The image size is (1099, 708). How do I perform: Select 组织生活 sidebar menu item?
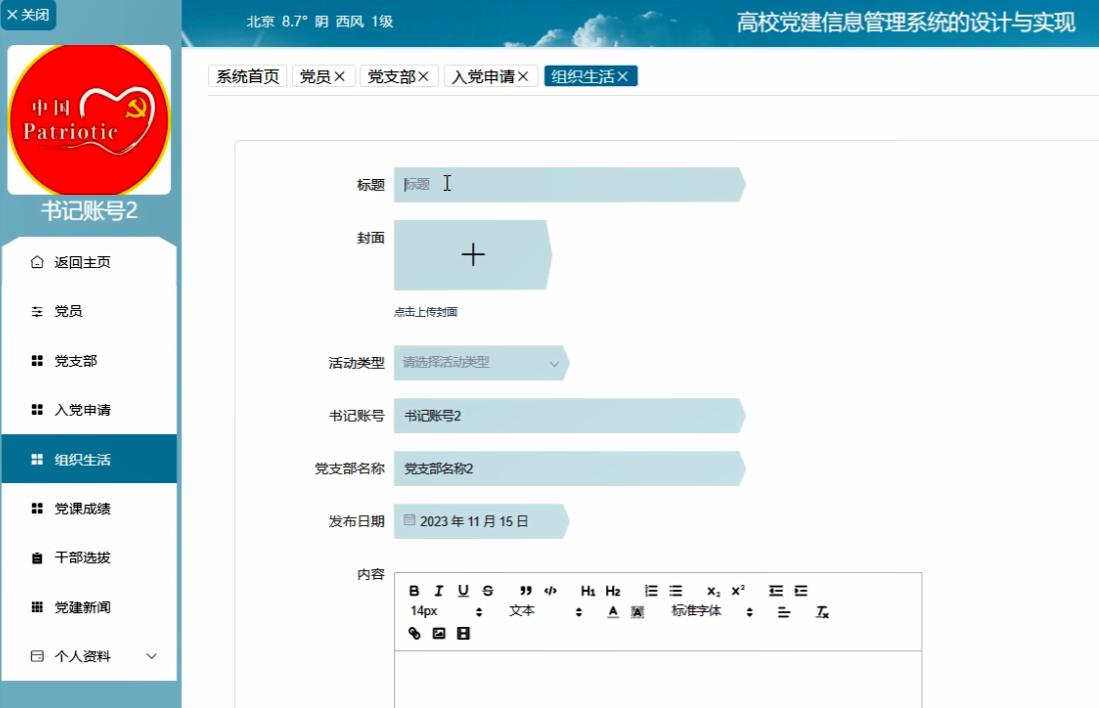tap(89, 459)
